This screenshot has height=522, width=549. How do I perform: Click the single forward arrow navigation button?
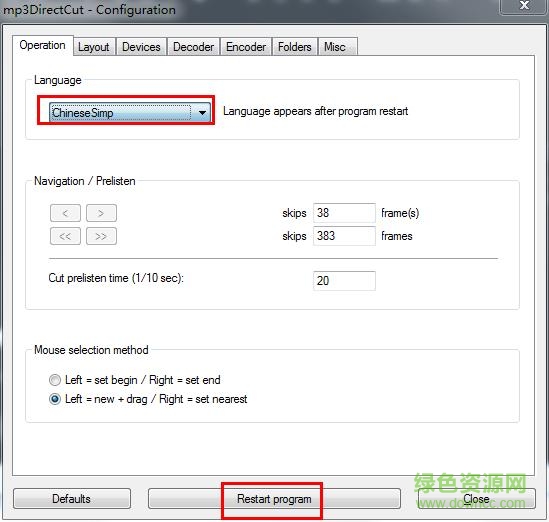101,213
